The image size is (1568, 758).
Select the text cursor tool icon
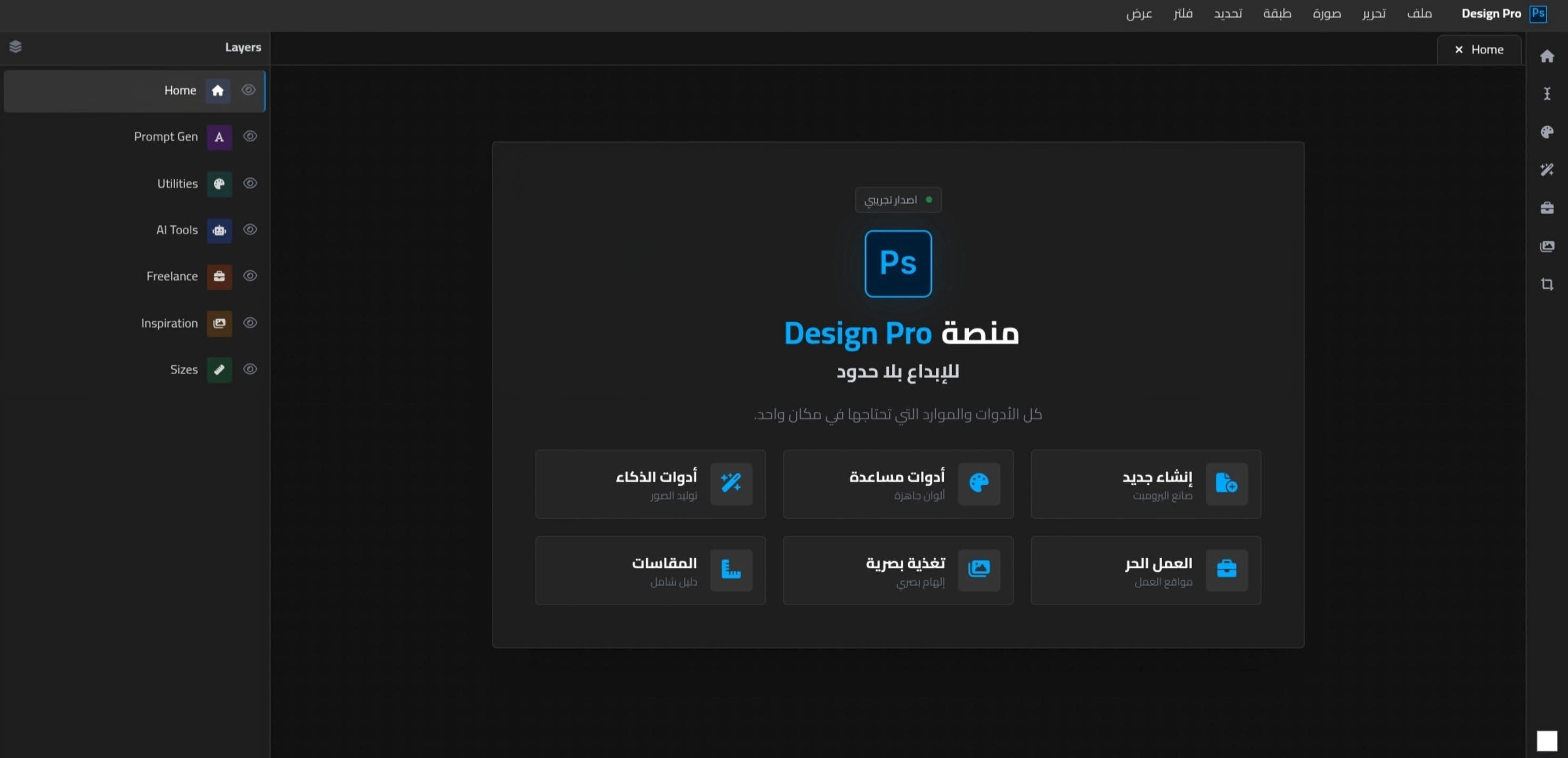click(x=1547, y=94)
